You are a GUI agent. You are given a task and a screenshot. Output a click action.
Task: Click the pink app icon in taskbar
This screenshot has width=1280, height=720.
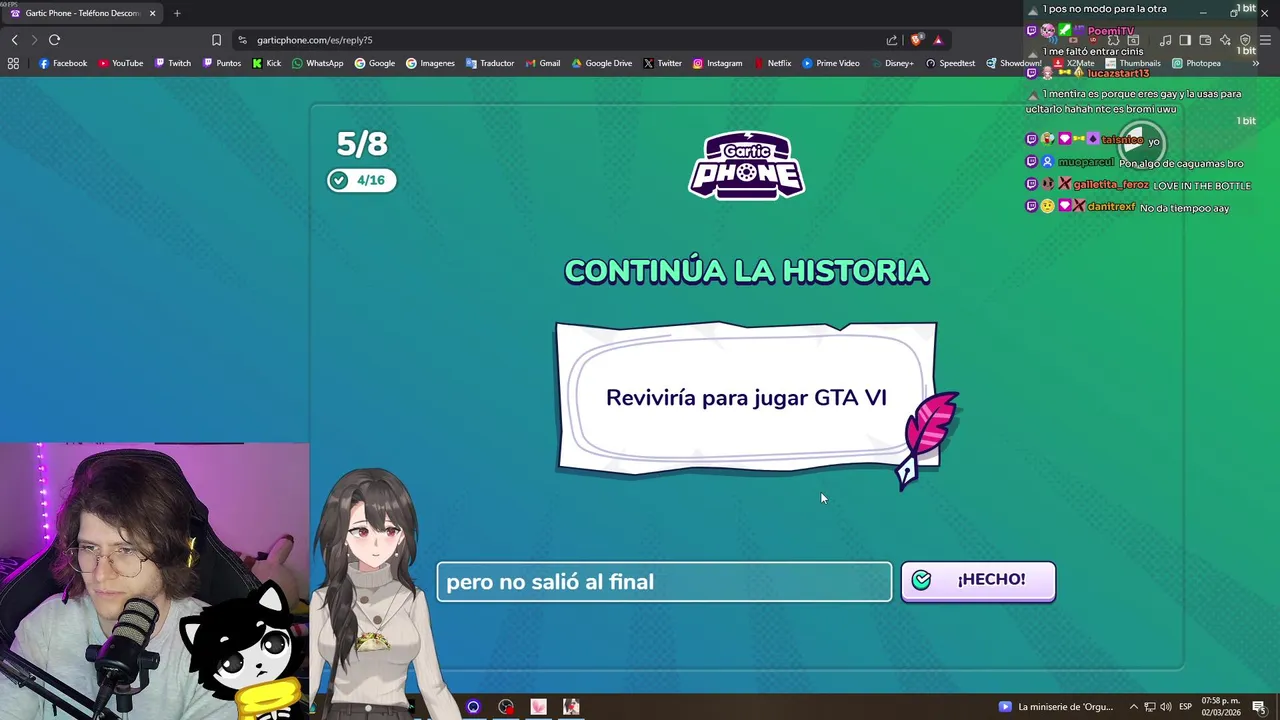(538, 707)
